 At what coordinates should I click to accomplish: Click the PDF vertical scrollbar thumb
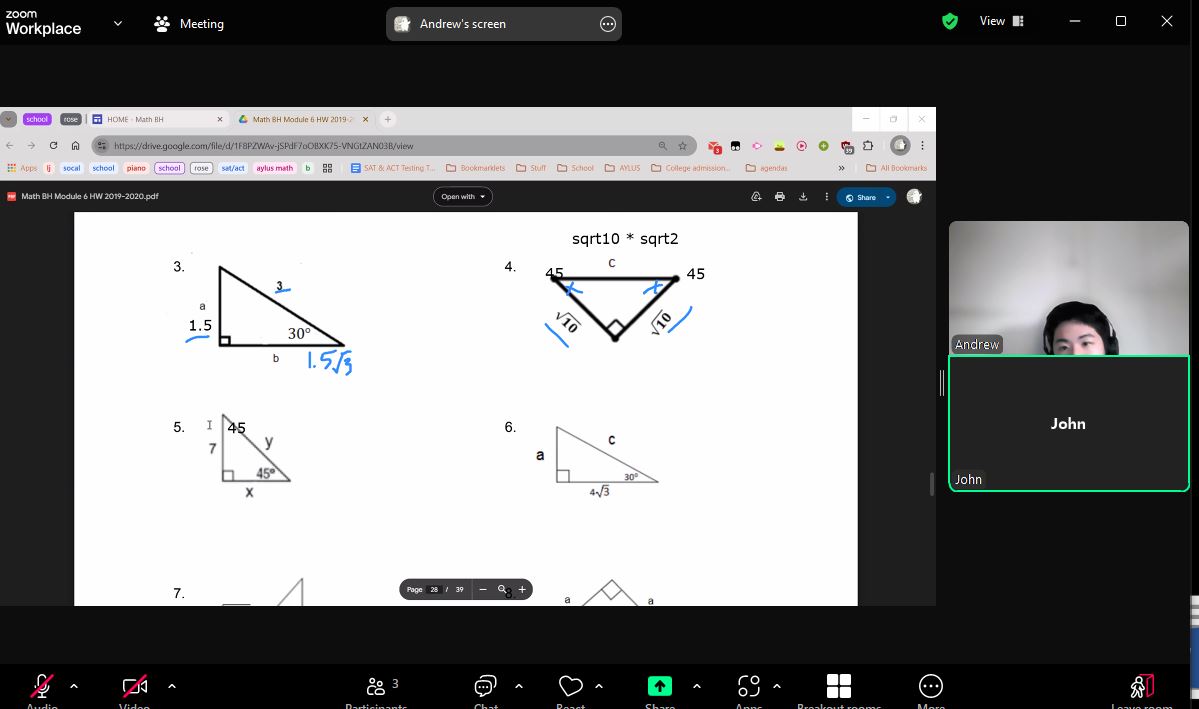coord(931,484)
